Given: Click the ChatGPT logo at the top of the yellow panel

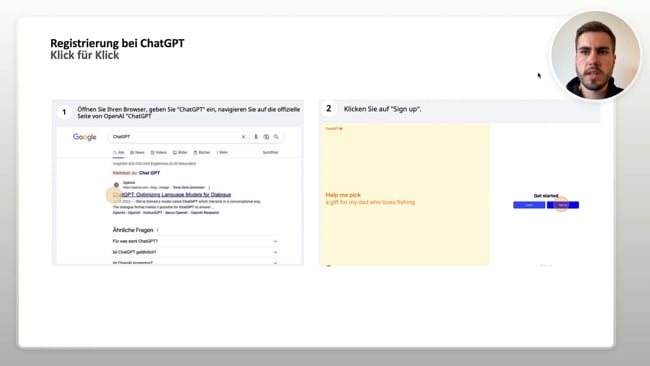Looking at the screenshot, I should click(x=334, y=129).
